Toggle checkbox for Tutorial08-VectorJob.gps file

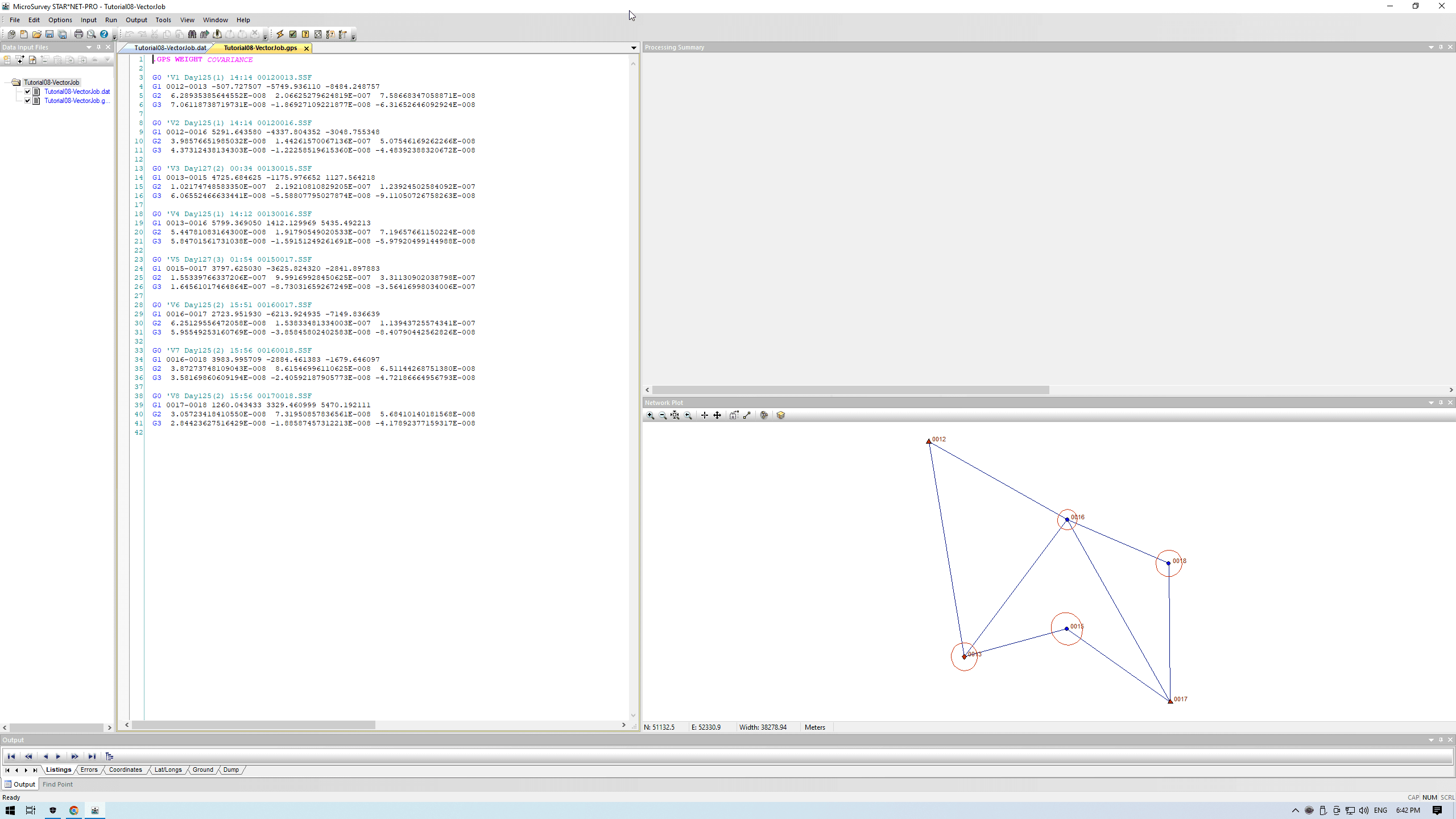27,101
